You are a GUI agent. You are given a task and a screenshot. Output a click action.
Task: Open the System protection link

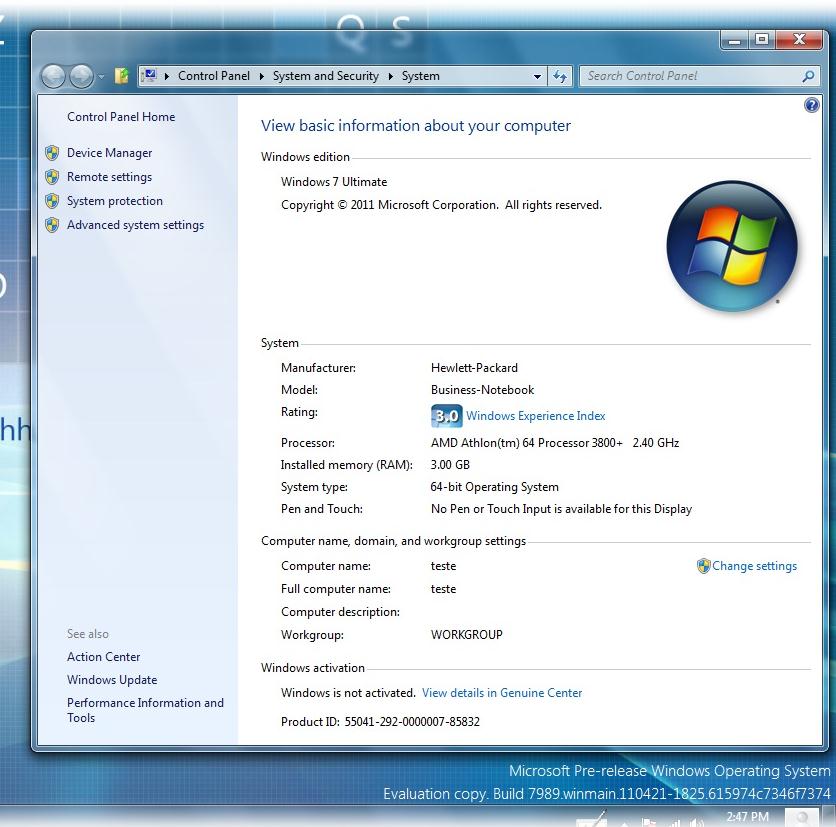click(x=115, y=201)
